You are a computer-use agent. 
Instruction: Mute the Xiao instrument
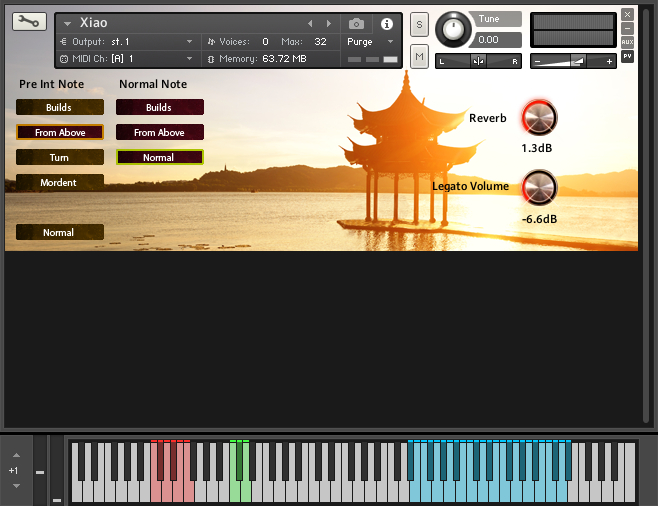(x=419, y=56)
